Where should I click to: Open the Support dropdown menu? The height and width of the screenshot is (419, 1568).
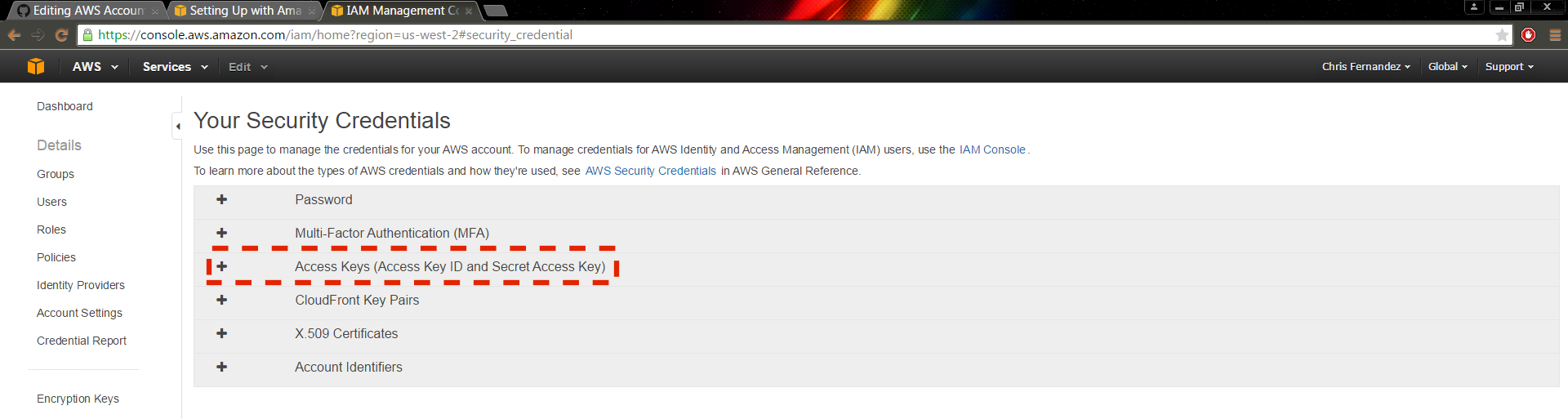tap(1509, 67)
